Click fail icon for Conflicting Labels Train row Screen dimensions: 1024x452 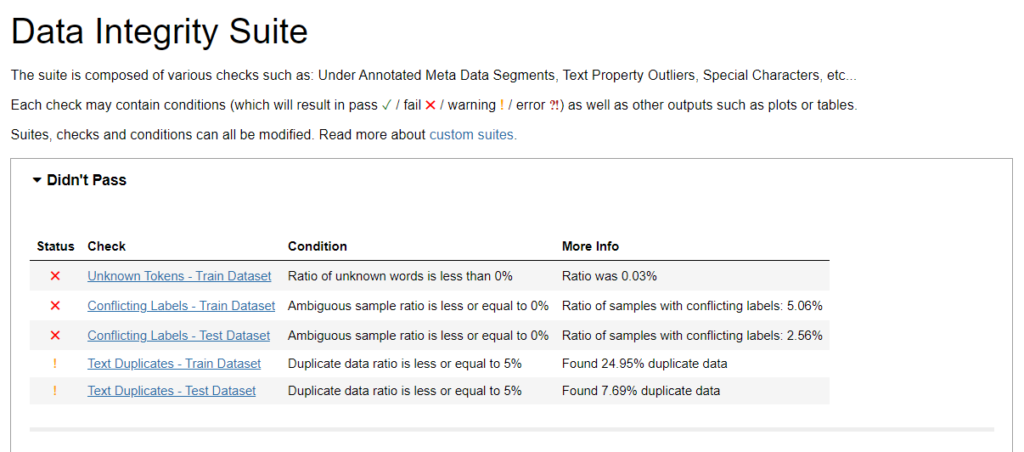[x=55, y=306]
